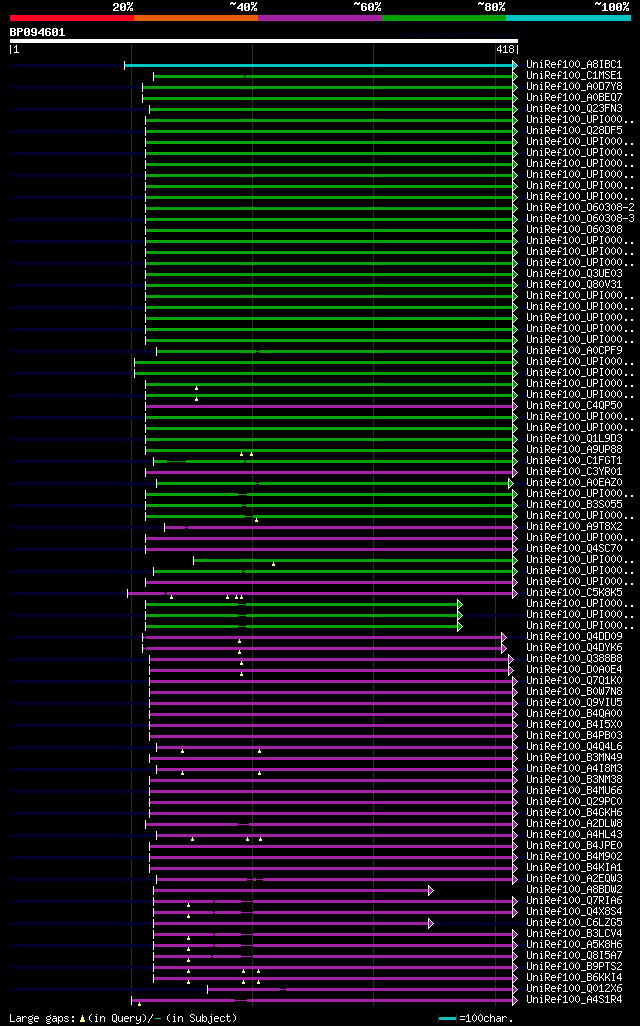Screen dimensions: 640x1026
Task: Select the UniRef100_A0EAZ0 label
Action: 574,482
